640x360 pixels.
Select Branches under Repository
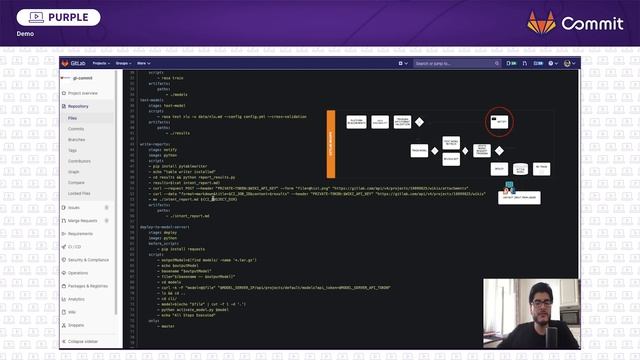(x=77, y=140)
